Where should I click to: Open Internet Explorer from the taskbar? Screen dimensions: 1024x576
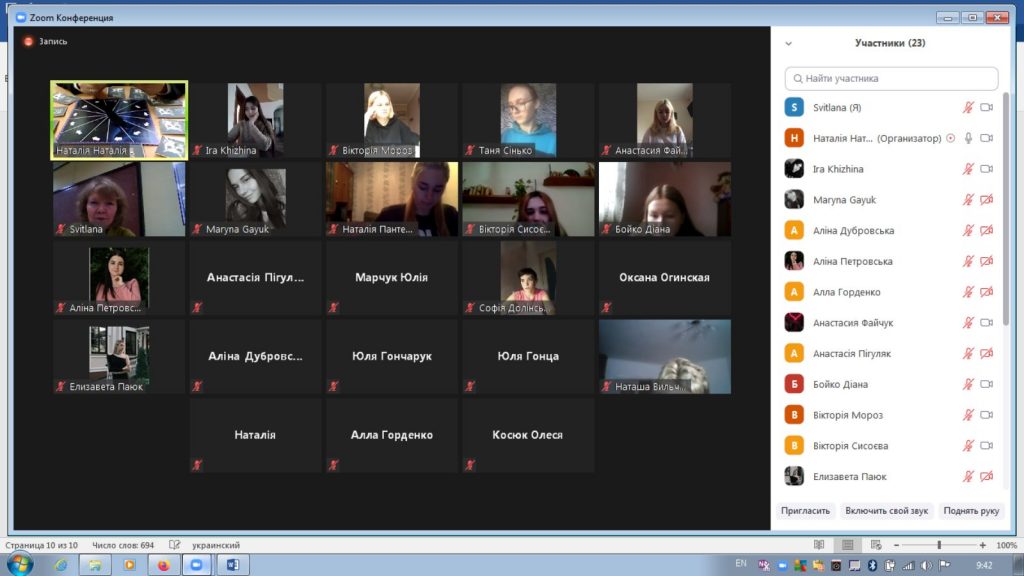(x=61, y=565)
